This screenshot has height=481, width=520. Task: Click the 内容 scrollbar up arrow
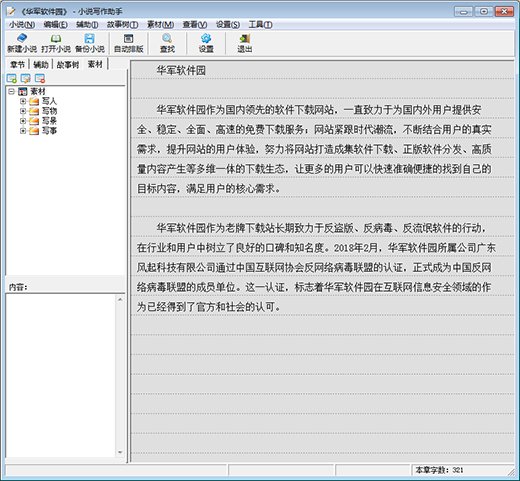120,299
